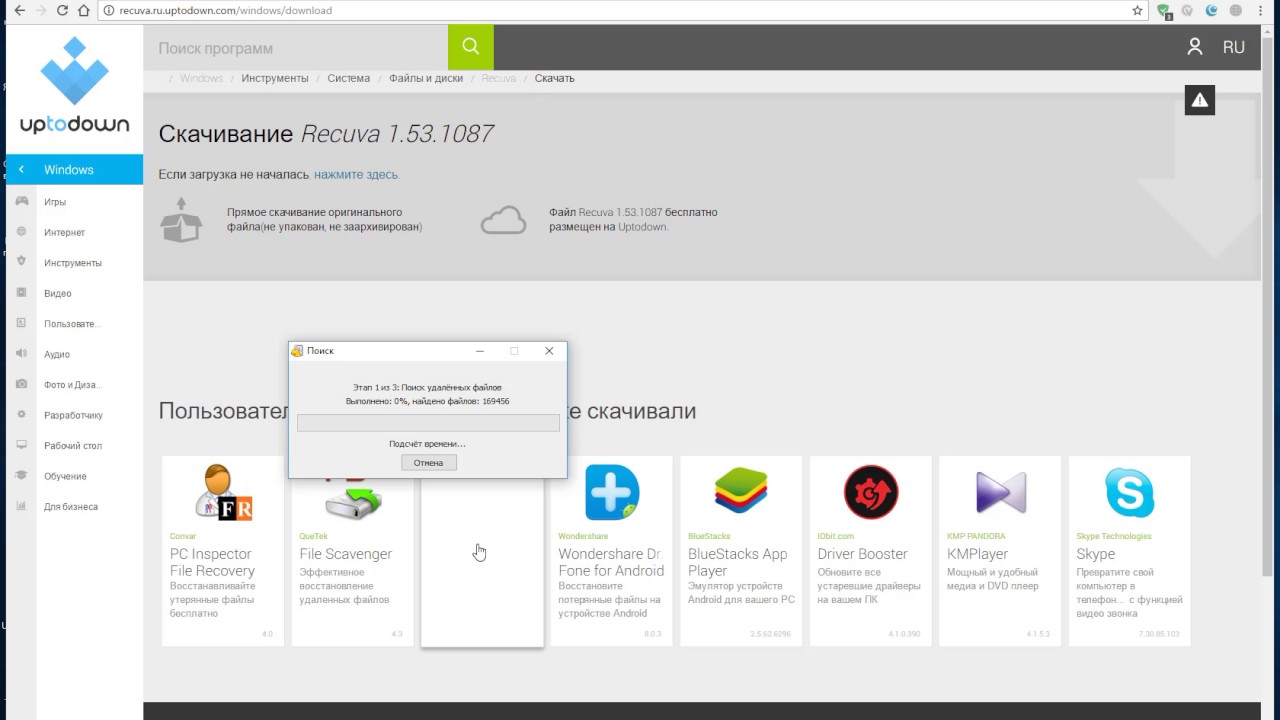
Task: Close the Поиск dialog window
Action: (x=549, y=351)
